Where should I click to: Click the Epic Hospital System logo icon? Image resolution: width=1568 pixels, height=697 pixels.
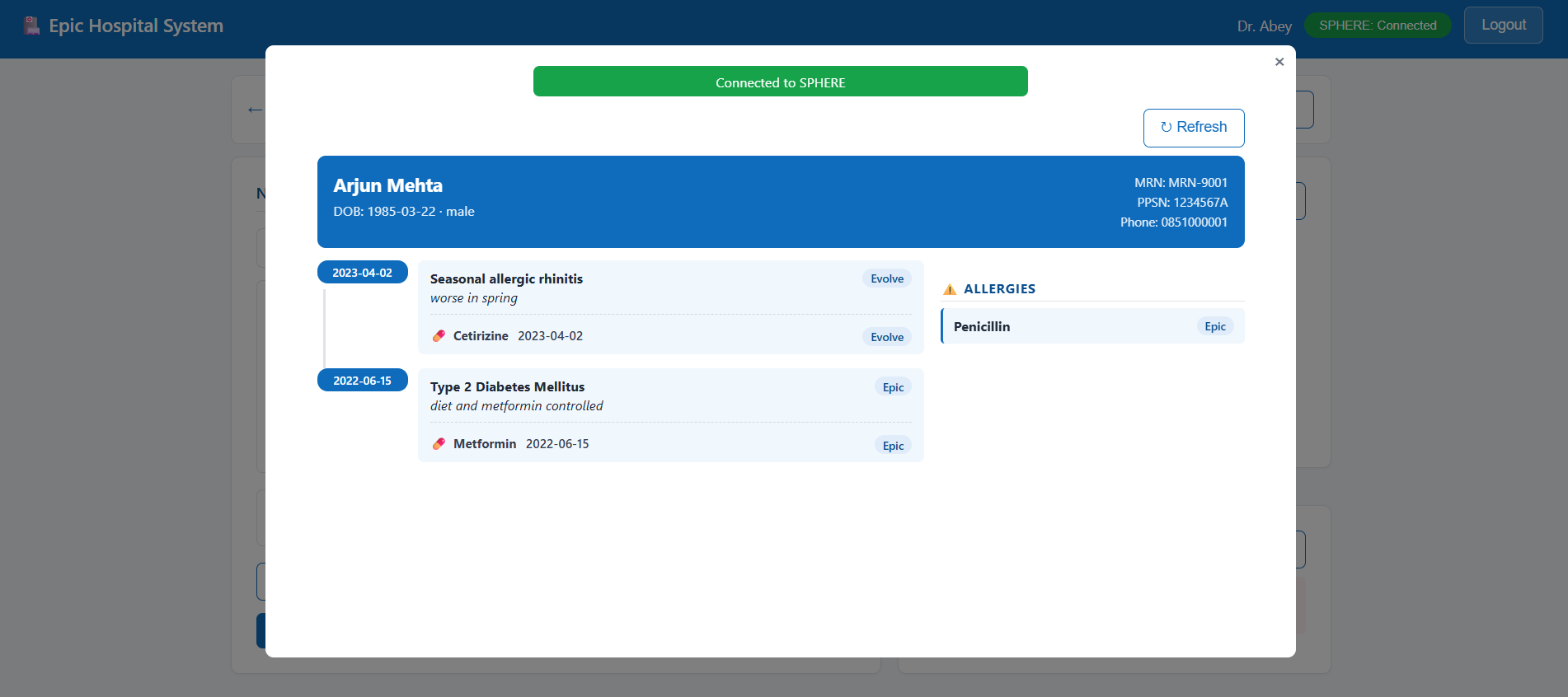click(31, 26)
